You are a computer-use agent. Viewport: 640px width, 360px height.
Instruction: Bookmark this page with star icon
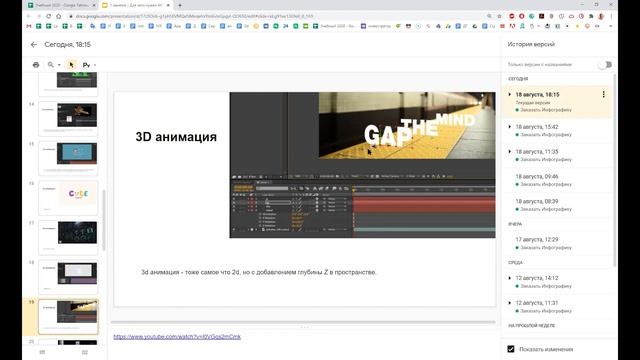[499, 16]
